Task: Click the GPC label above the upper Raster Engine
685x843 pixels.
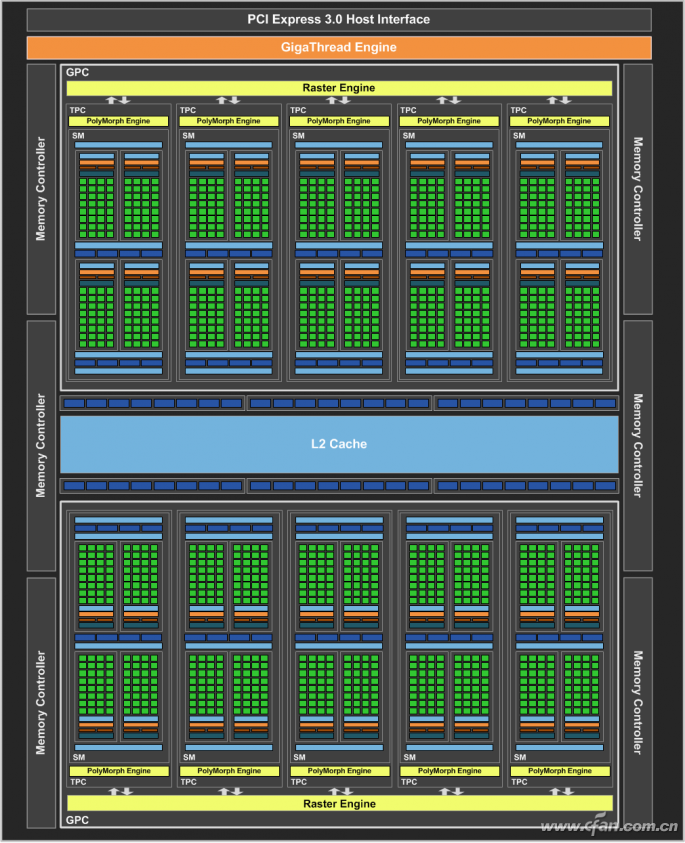Action: (x=77, y=72)
